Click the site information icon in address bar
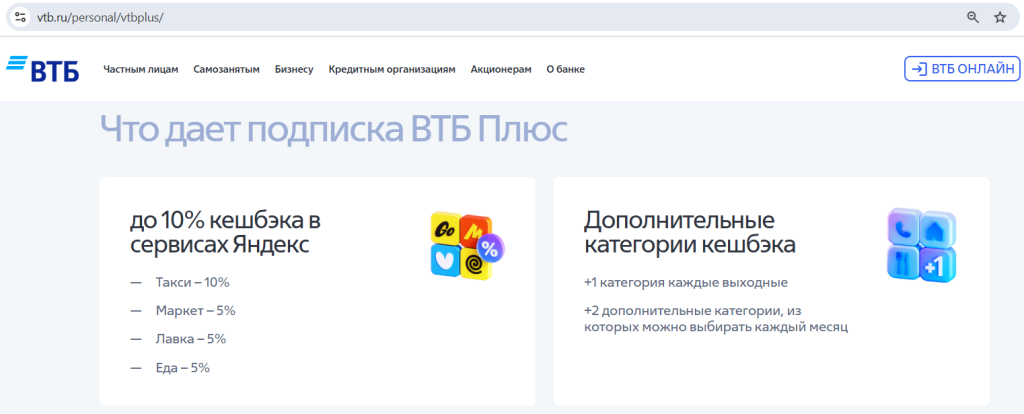The width and height of the screenshot is (1024, 414). pyautogui.click(x=20, y=18)
